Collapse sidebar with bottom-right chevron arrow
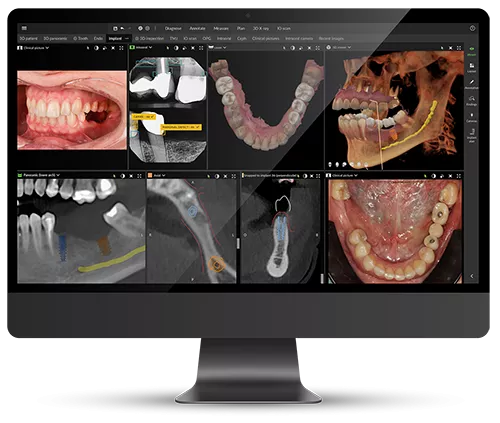500x423 pixels. pyautogui.click(x=472, y=276)
